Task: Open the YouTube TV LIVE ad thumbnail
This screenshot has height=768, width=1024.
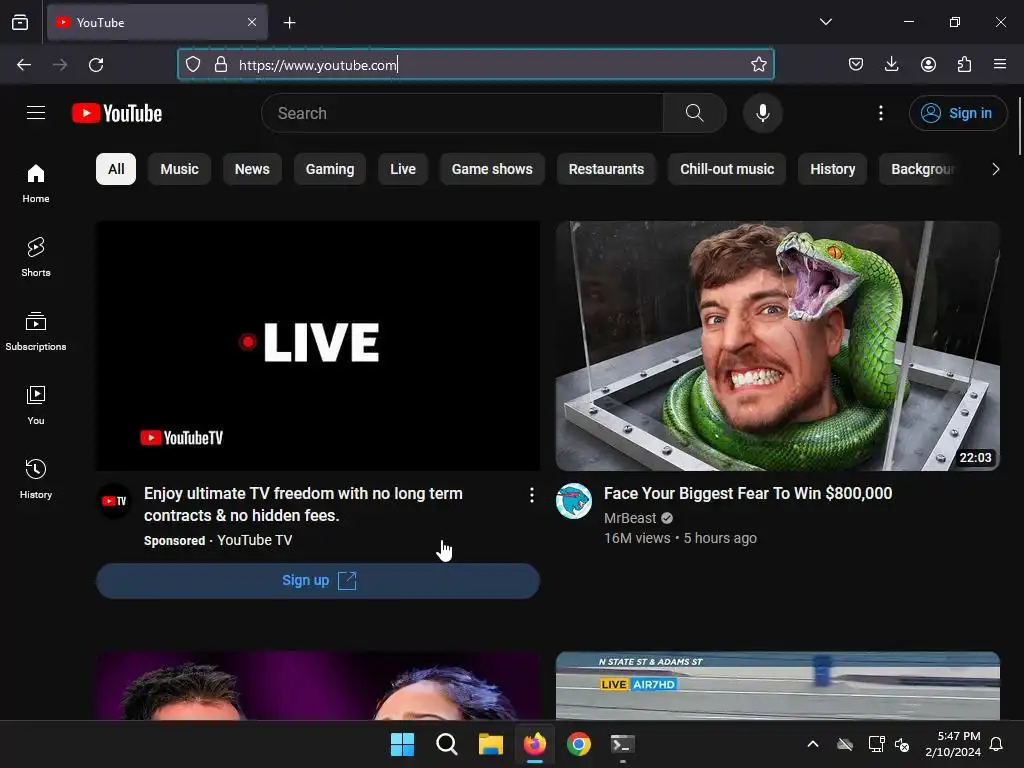Action: [318, 345]
